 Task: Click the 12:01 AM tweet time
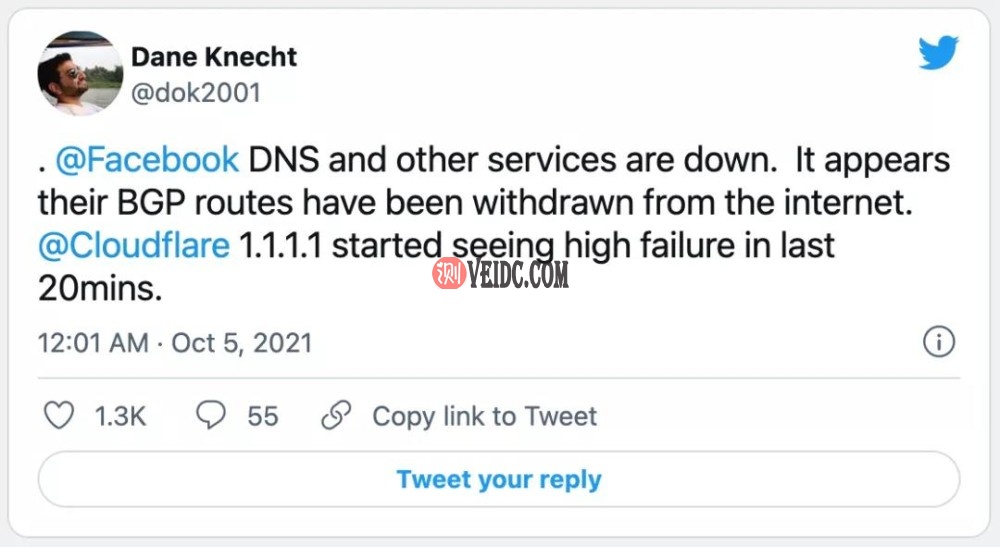tap(93, 343)
